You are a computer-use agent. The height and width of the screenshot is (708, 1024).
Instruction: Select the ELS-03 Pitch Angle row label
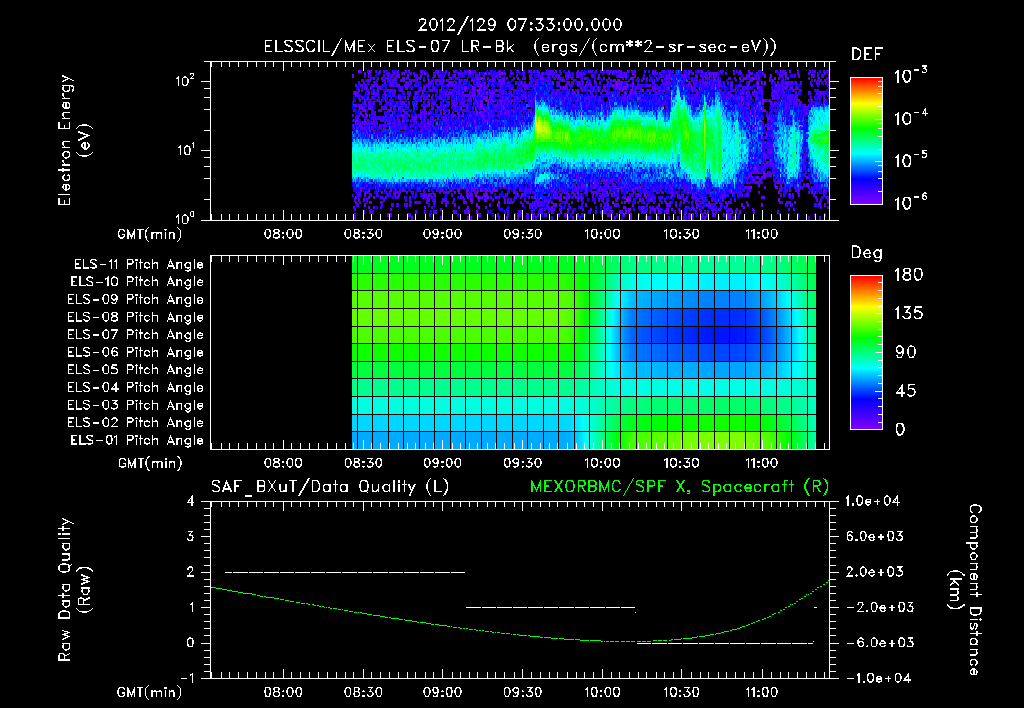(136, 405)
